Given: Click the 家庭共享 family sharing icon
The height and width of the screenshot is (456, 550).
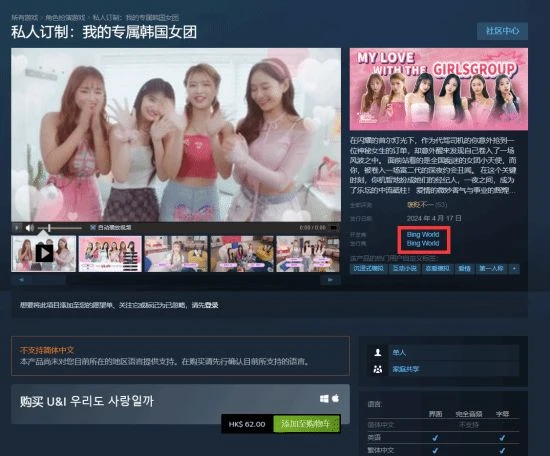Looking at the screenshot, I should (378, 369).
